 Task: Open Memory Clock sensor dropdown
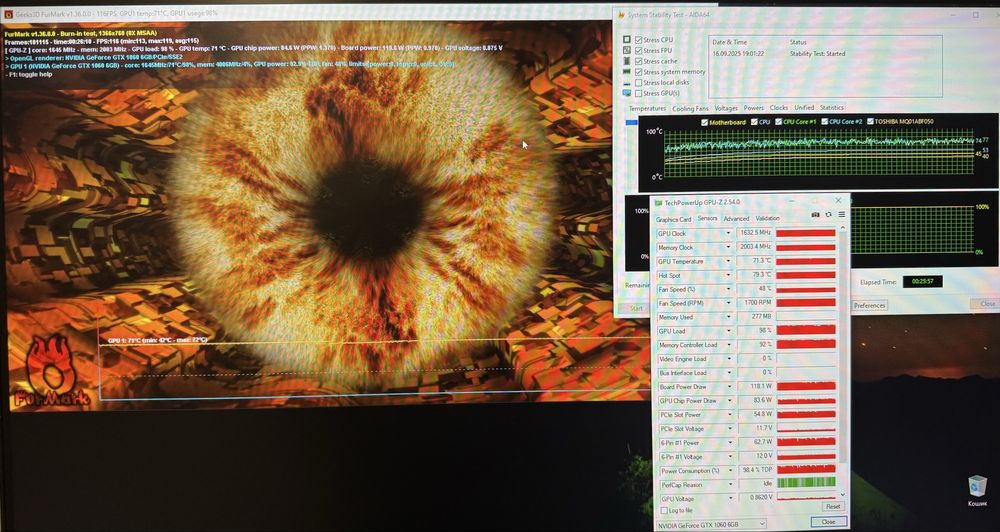click(728, 248)
